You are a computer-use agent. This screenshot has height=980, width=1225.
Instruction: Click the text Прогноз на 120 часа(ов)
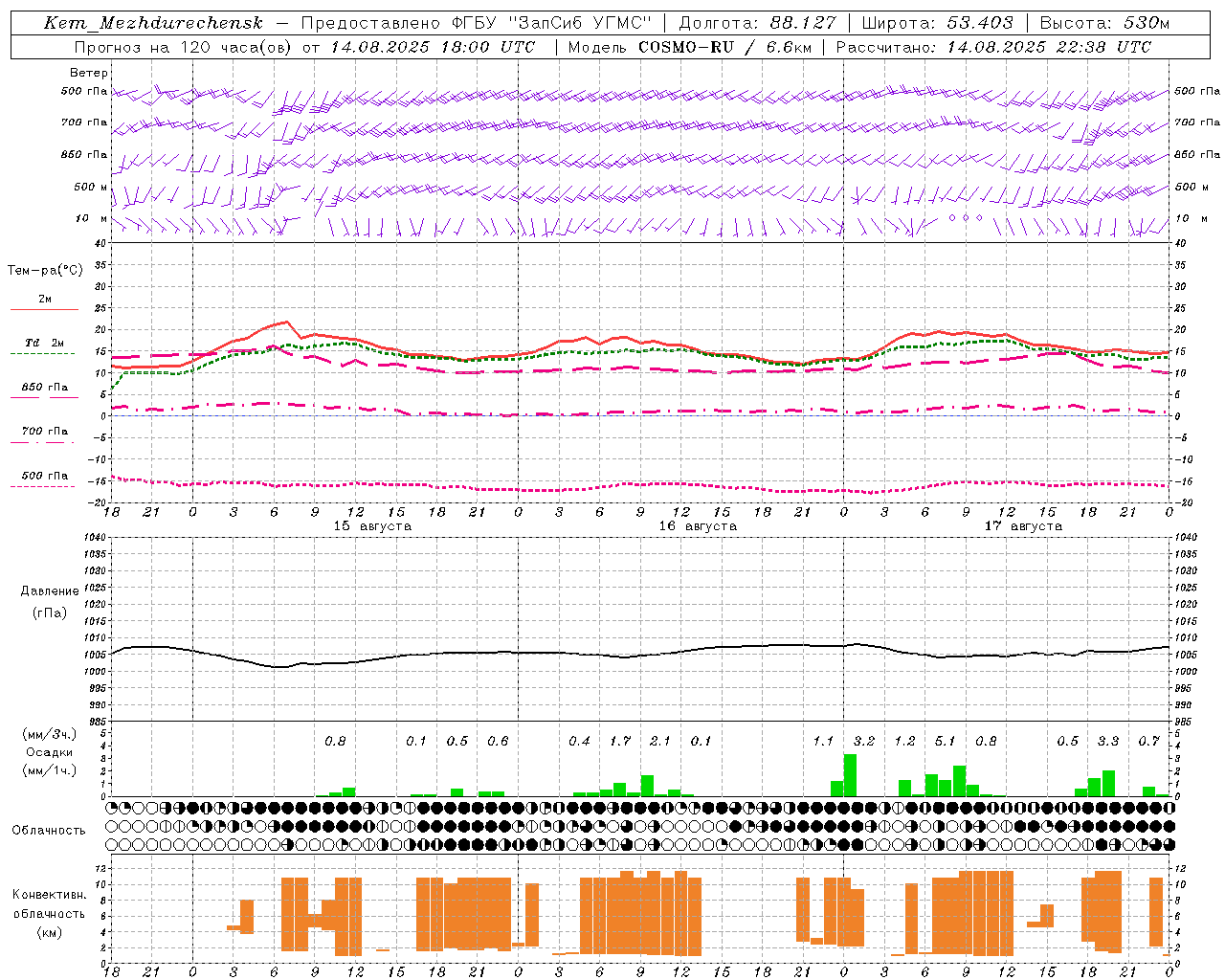tap(184, 47)
